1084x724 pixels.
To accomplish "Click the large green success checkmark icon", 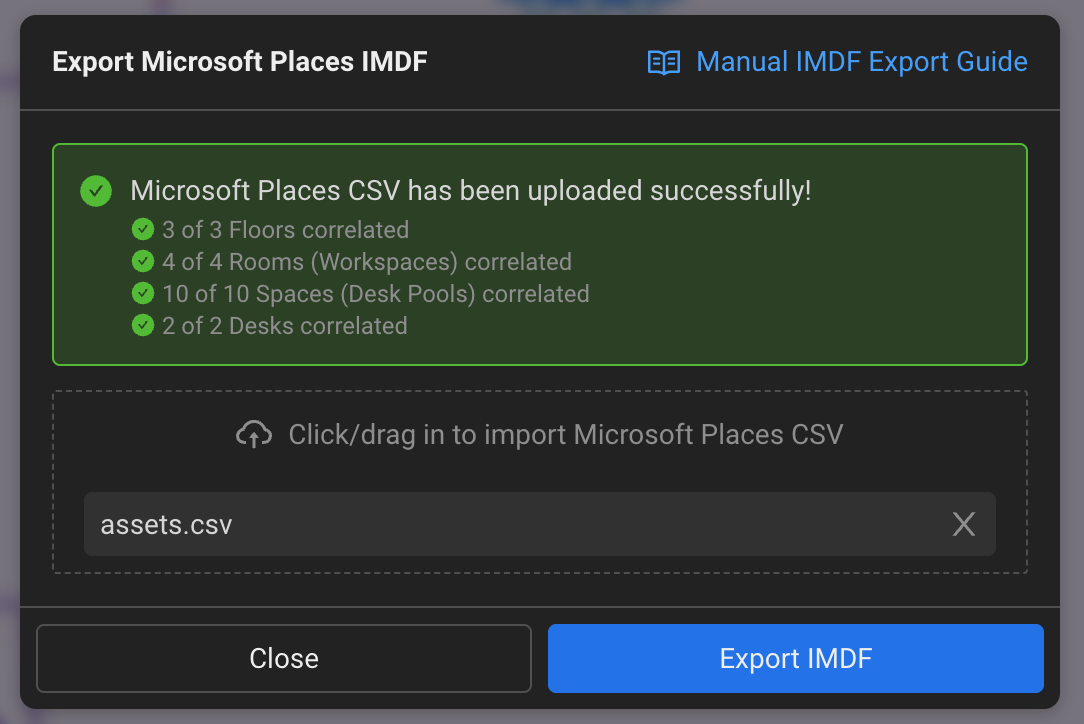I will pos(95,190).
